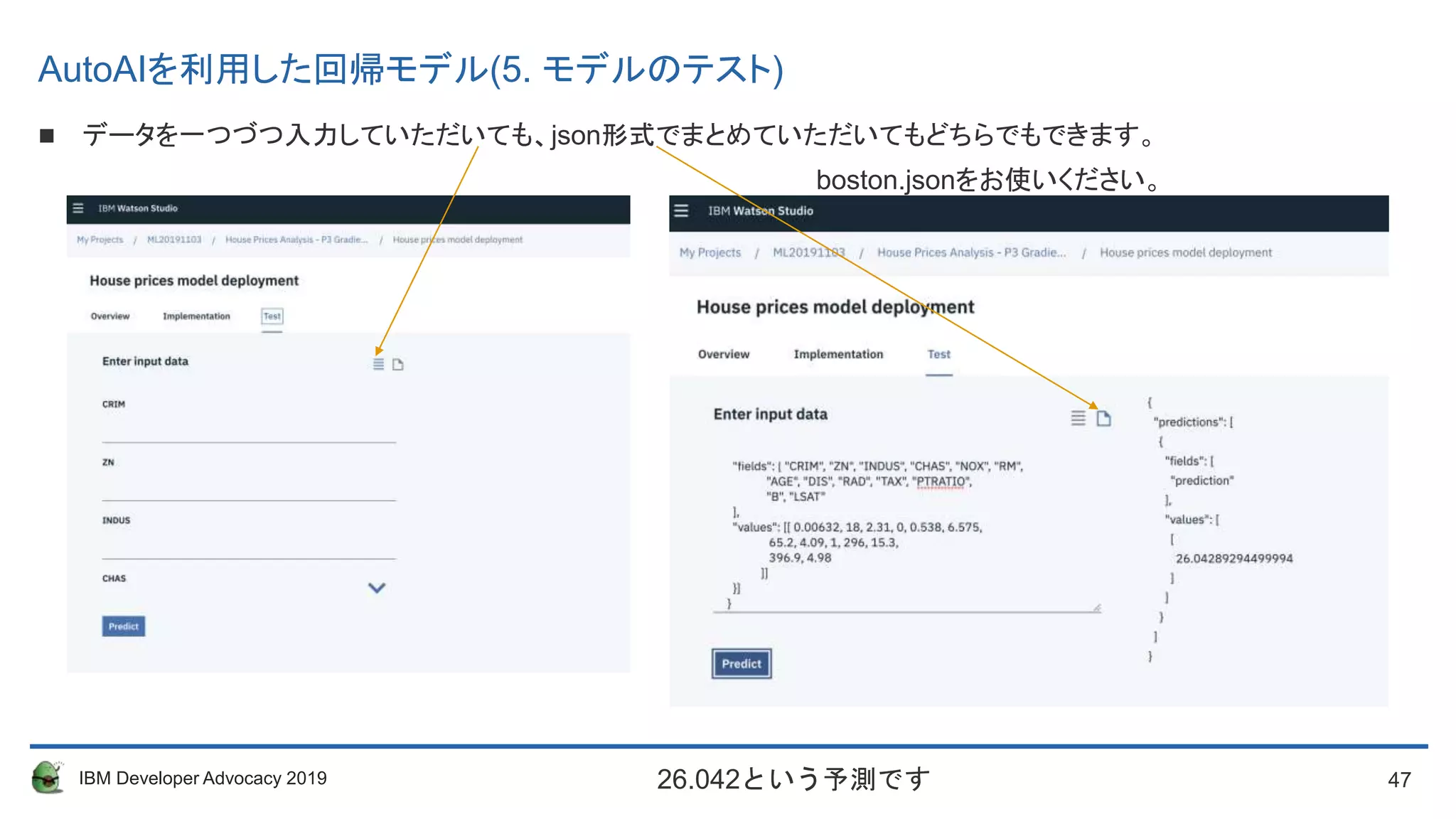Click the CRIM input field
The height and width of the screenshot is (819, 1456).
[249, 430]
